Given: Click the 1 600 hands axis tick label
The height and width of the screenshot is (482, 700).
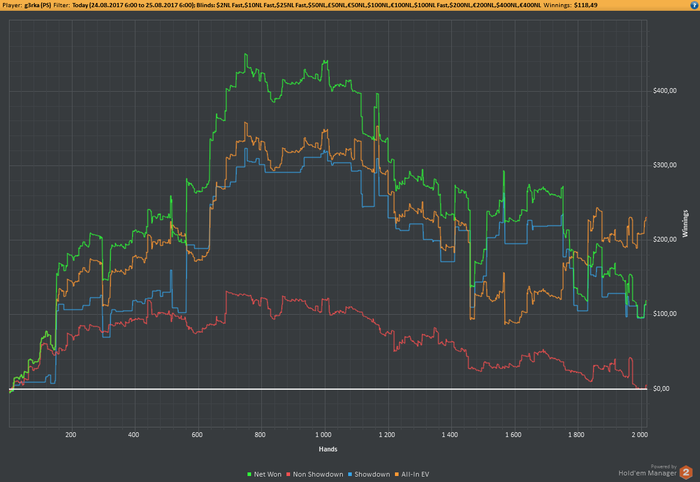Looking at the screenshot, I should (x=513, y=435).
